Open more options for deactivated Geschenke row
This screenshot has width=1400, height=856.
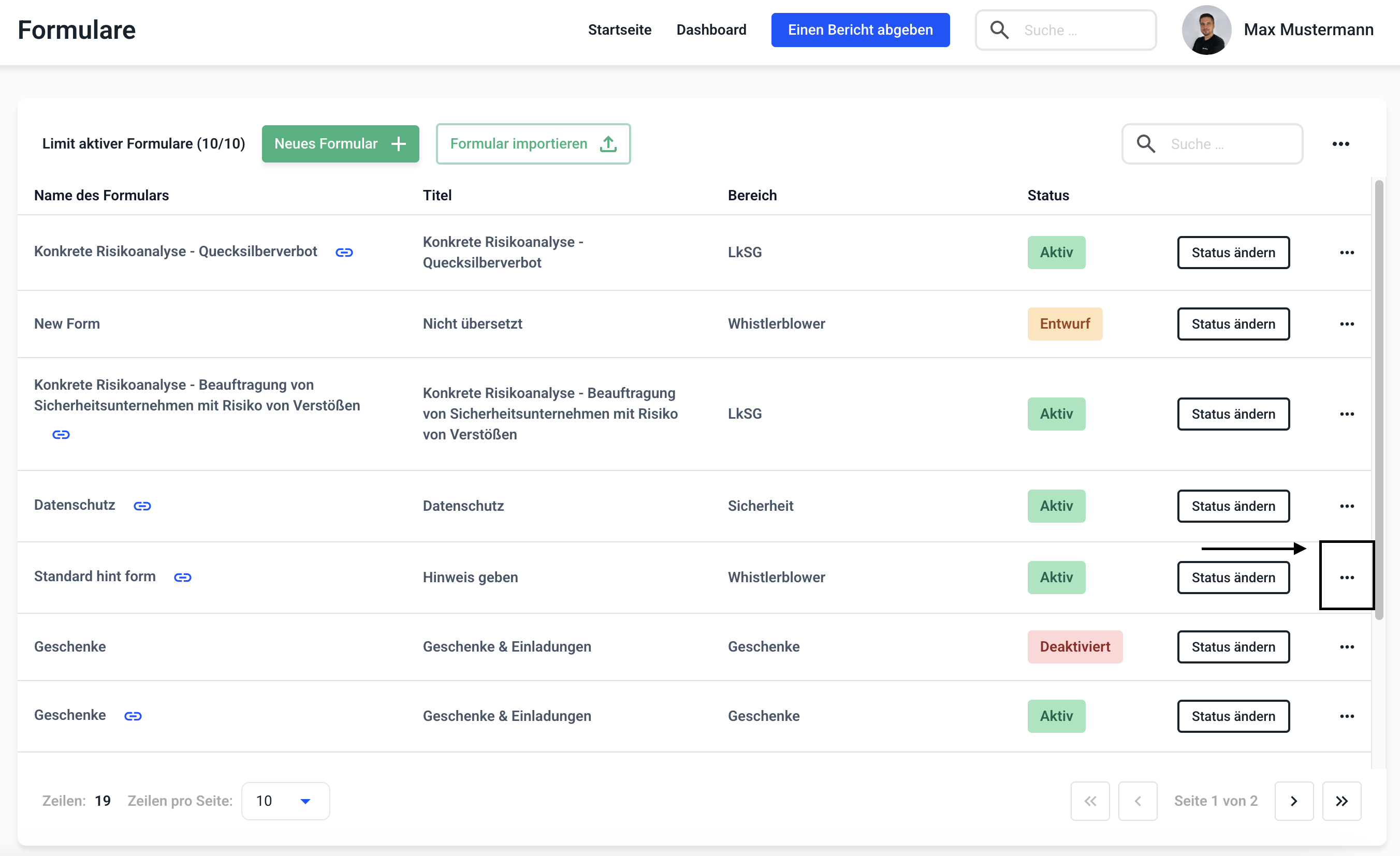coord(1347,646)
